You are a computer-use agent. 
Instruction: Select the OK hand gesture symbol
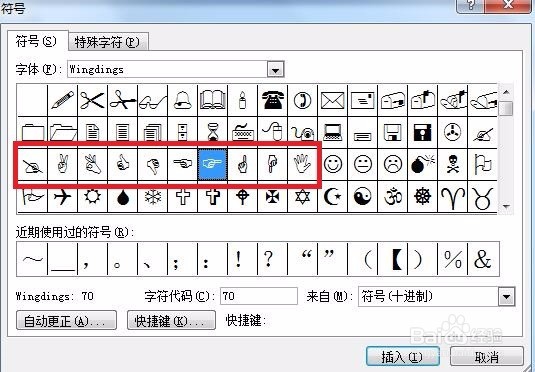[92, 164]
